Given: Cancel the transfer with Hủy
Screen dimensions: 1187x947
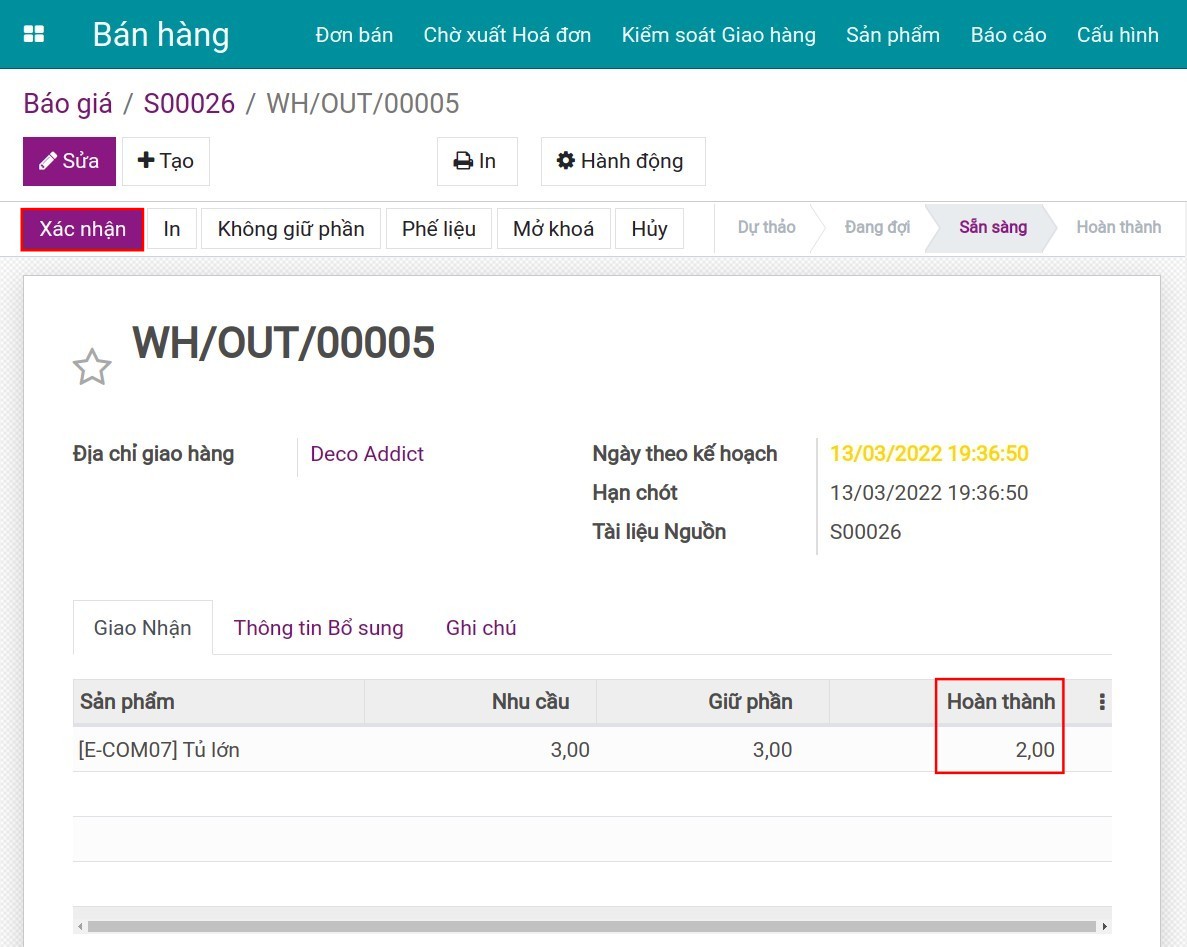Looking at the screenshot, I should tap(650, 229).
